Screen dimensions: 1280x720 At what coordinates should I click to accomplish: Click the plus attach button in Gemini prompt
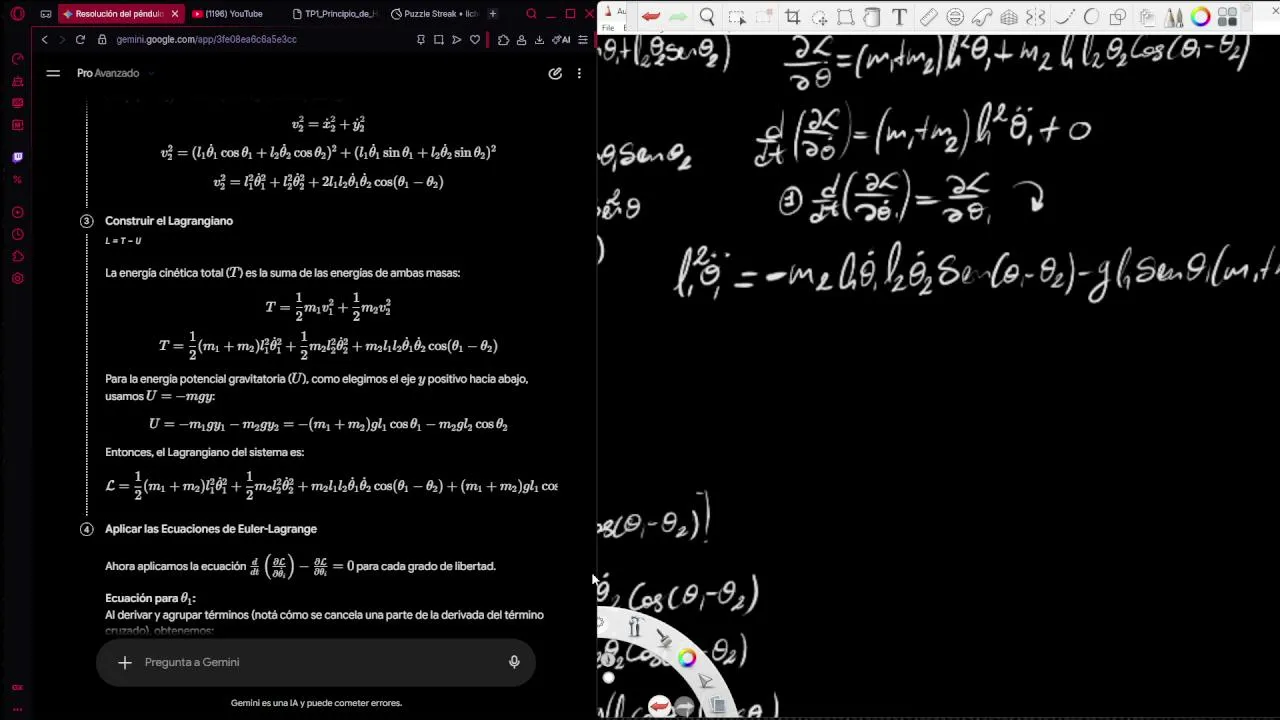tap(125, 662)
